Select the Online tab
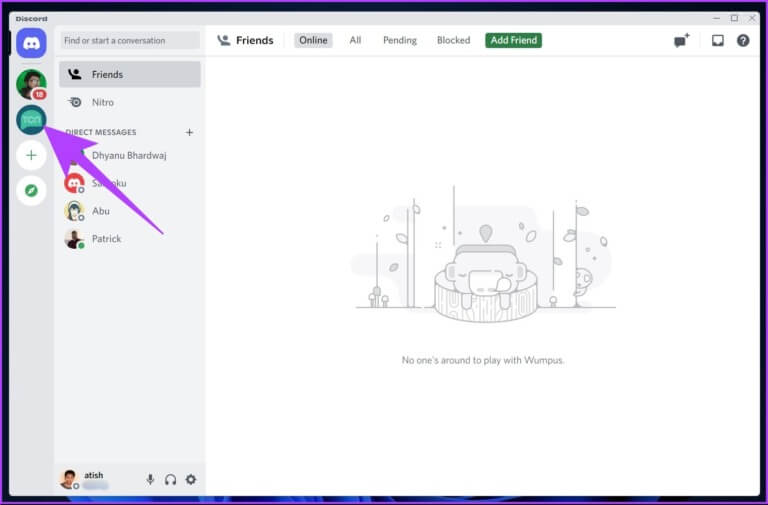Image resolution: width=768 pixels, height=505 pixels. coord(313,40)
